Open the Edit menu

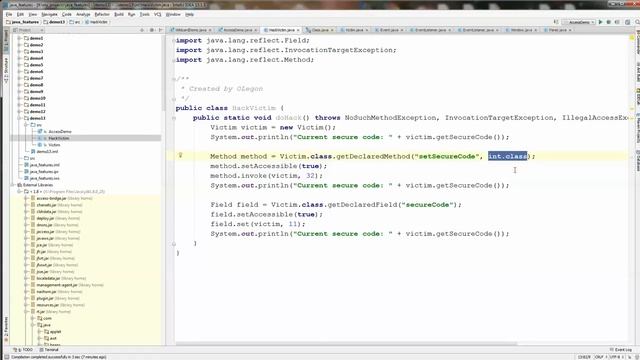tap(20, 14)
